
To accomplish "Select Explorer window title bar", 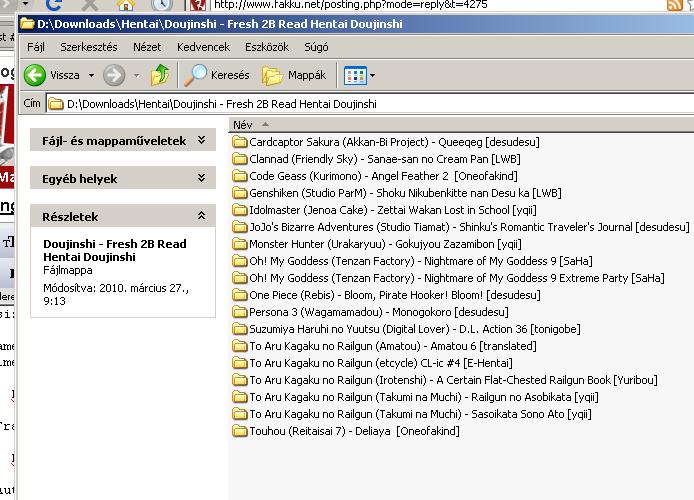I will [356, 23].
